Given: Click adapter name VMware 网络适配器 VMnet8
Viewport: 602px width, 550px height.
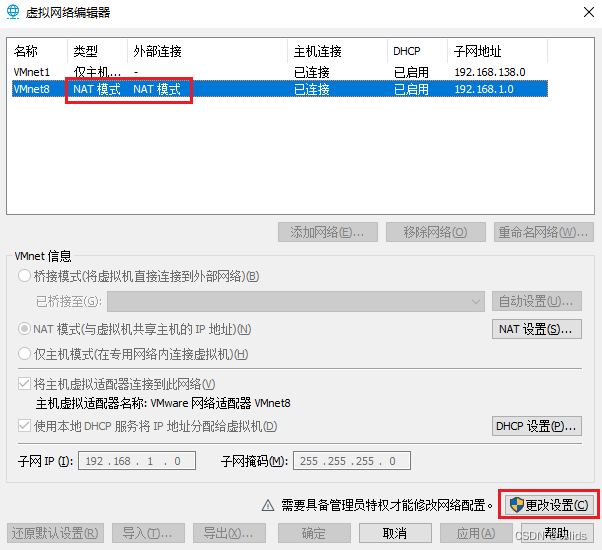Looking at the screenshot, I should (220, 403).
